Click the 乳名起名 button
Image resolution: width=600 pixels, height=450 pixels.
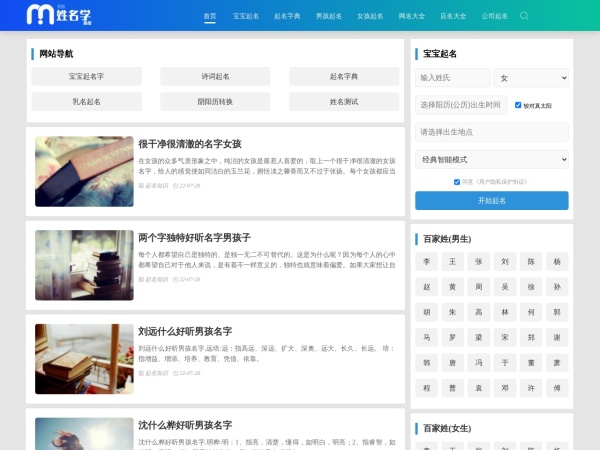pyautogui.click(x=86, y=102)
